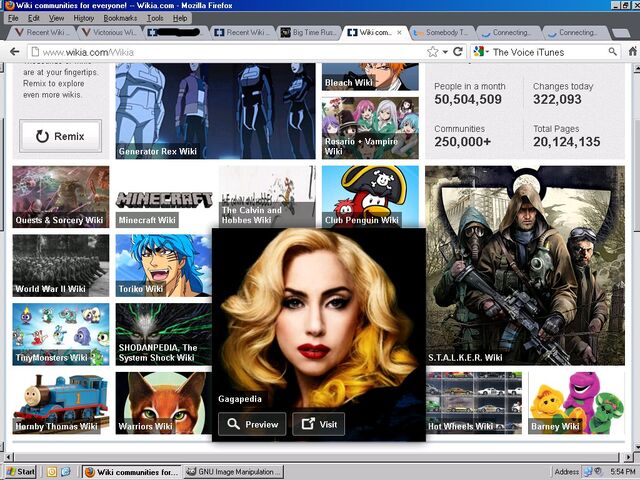This screenshot has height=480, width=640.
Task: Open the Bleach Wiki tile
Action: 370,76
